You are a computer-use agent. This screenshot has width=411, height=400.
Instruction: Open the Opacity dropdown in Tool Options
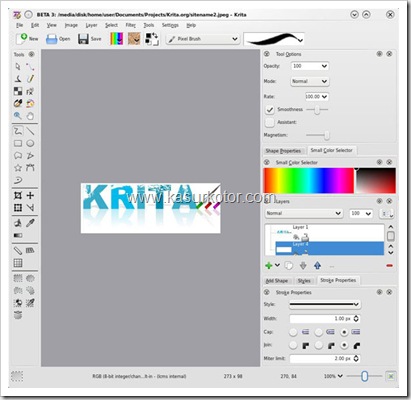coord(310,66)
